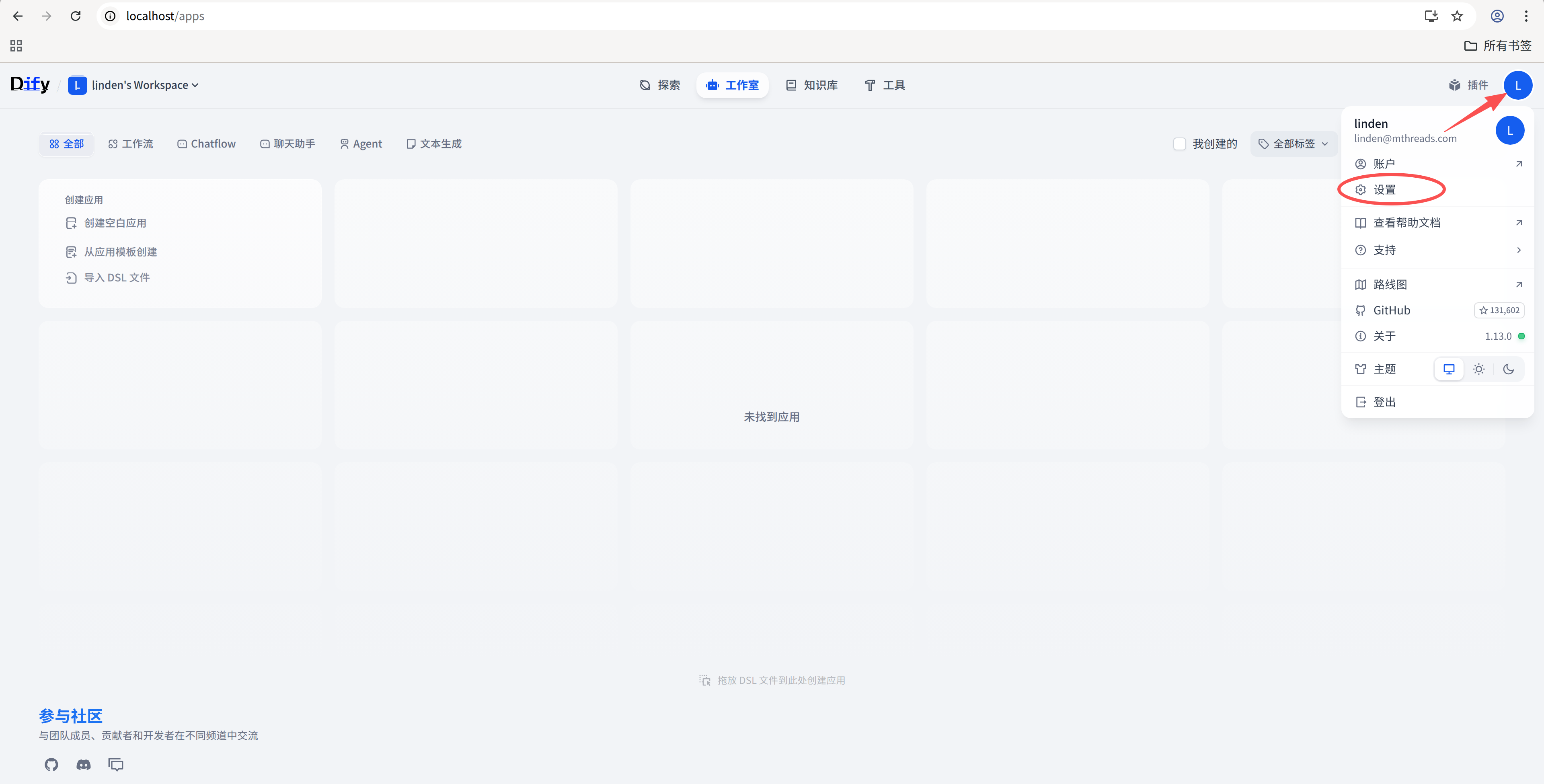Viewport: 1544px width, 784px height.
Task: Open linden's Workspace dropdown
Action: click(x=133, y=85)
